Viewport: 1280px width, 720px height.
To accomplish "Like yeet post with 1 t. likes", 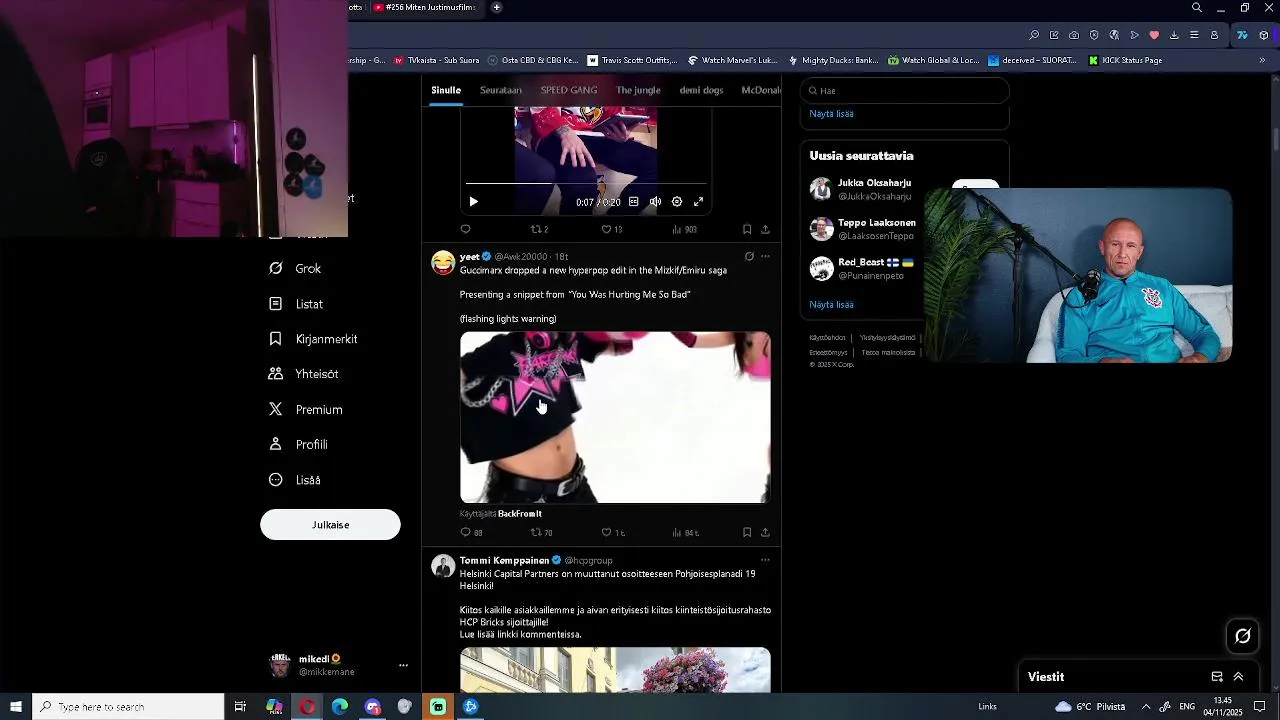I will pos(612,533).
